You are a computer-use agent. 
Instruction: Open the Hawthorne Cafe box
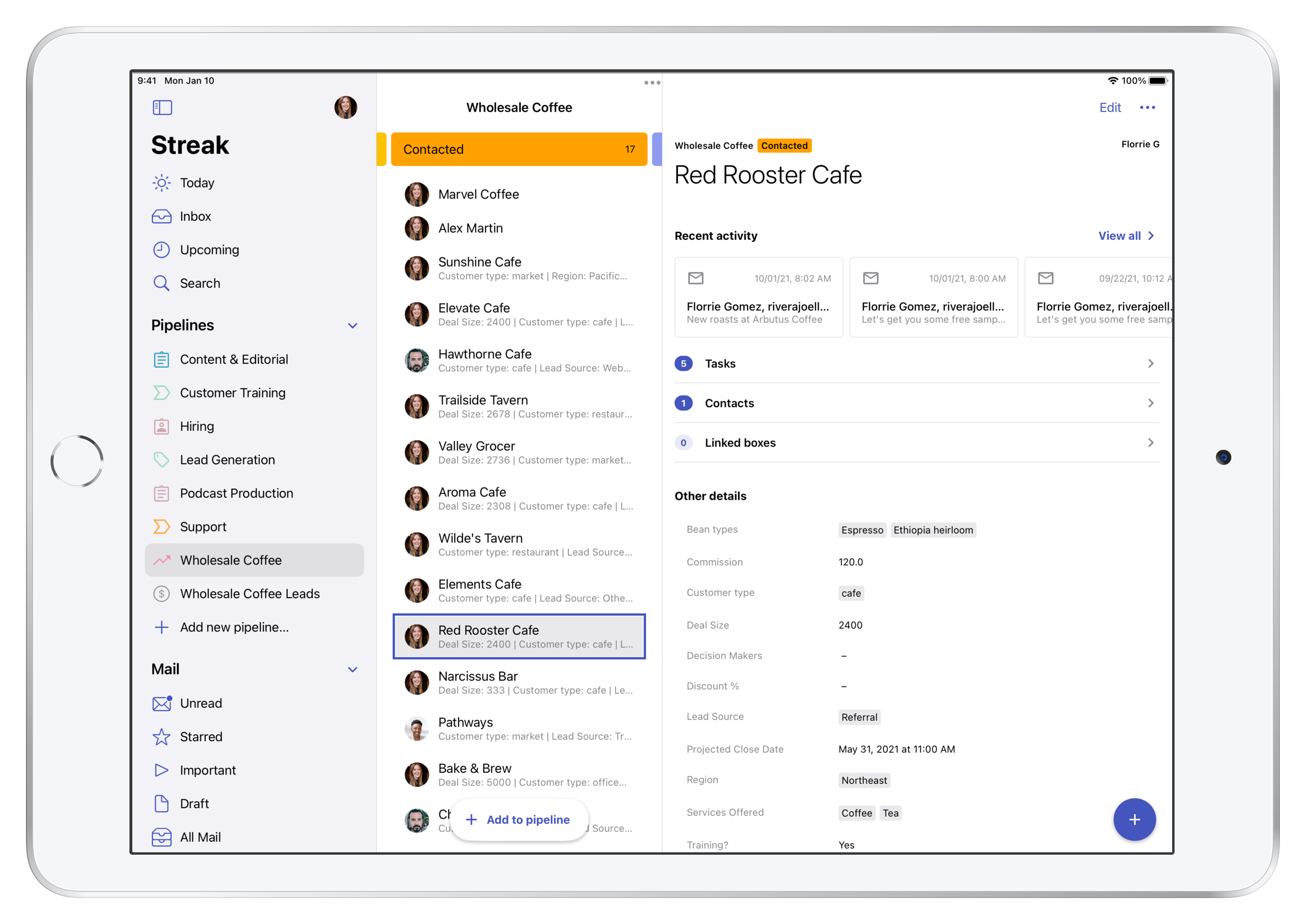pos(519,361)
